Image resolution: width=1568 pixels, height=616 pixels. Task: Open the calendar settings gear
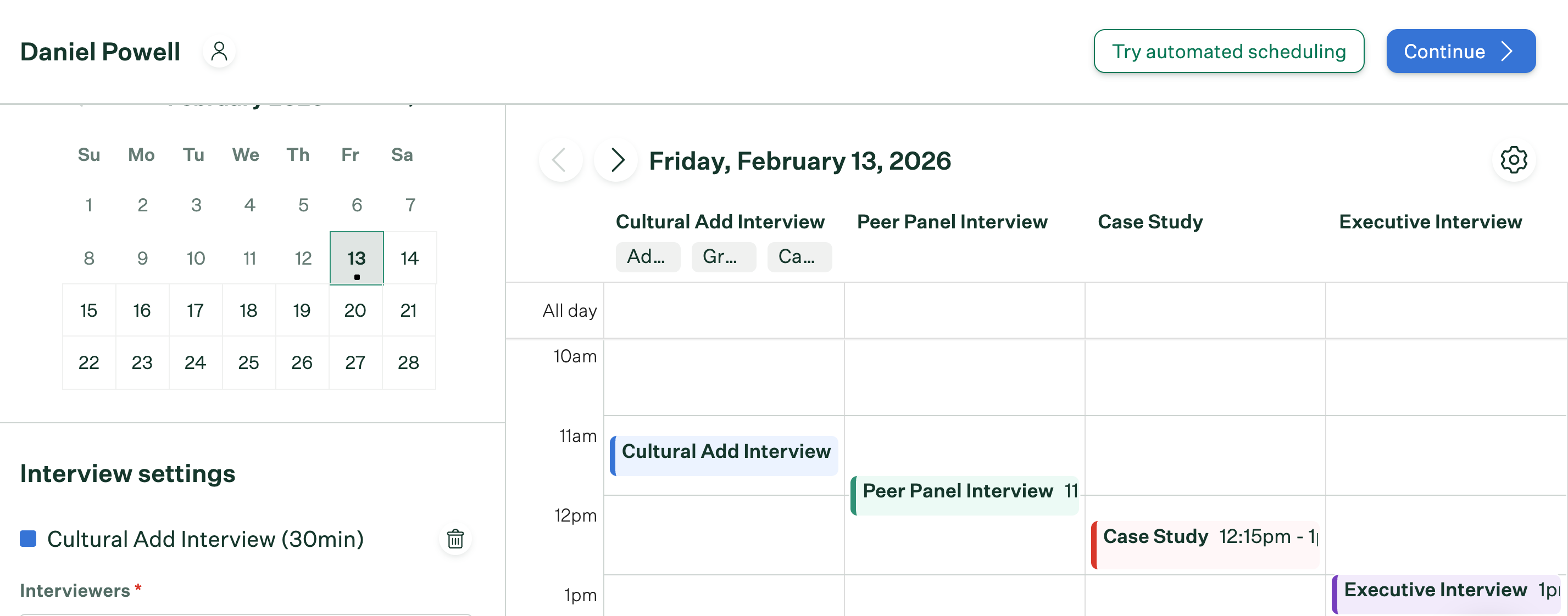(1514, 160)
